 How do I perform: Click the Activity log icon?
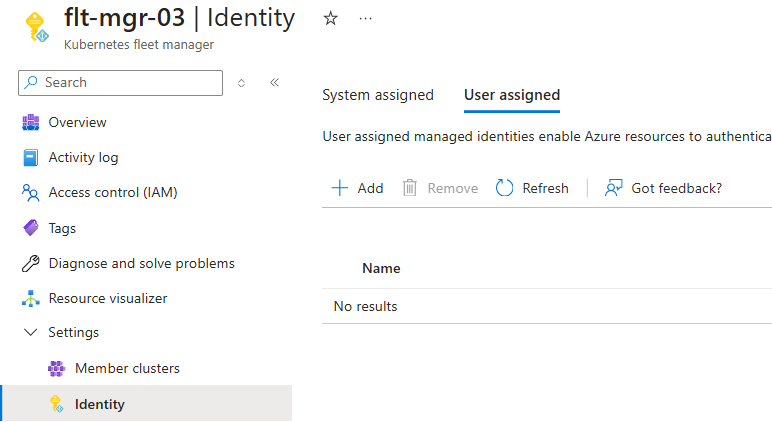[x=30, y=158]
